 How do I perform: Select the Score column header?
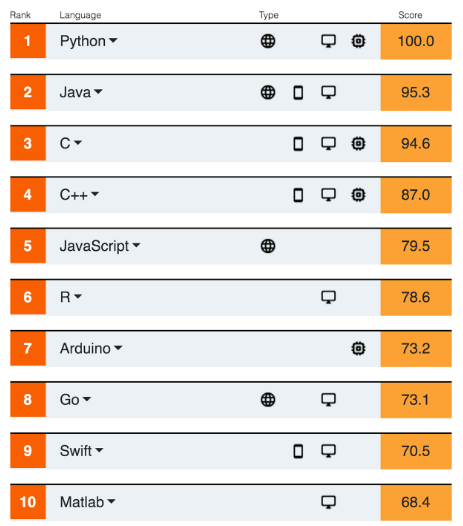[x=410, y=15]
